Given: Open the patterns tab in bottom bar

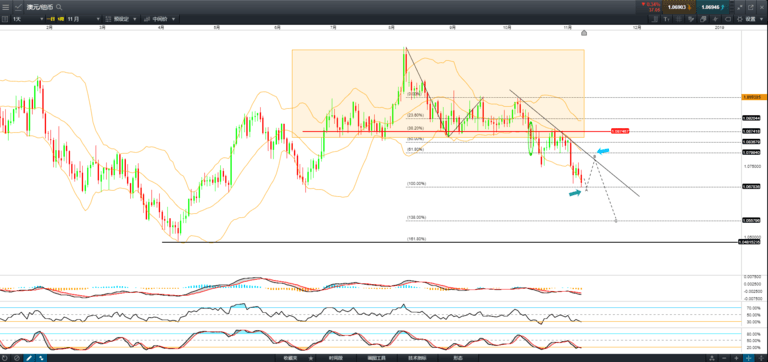Looking at the screenshot, I should click(457, 358).
